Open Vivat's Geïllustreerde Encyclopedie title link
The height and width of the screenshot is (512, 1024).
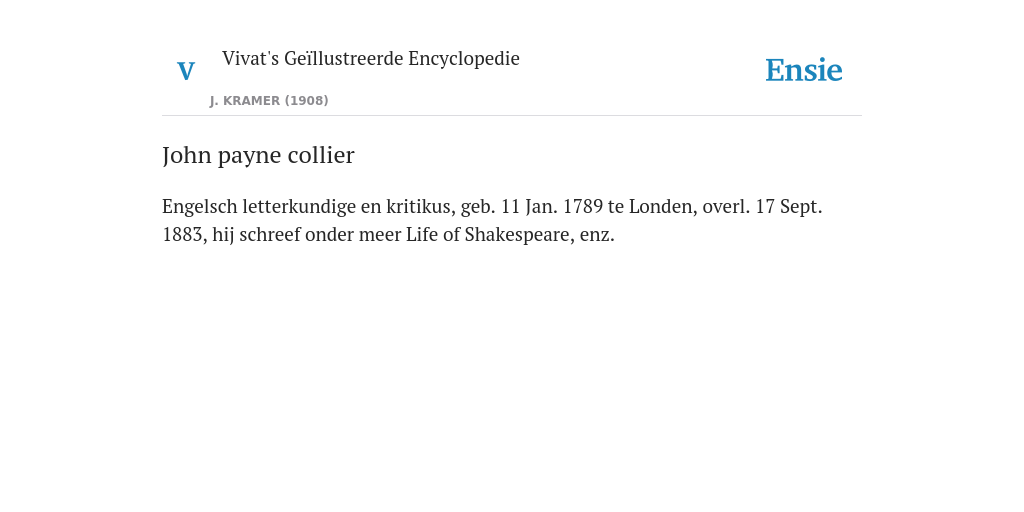point(370,58)
